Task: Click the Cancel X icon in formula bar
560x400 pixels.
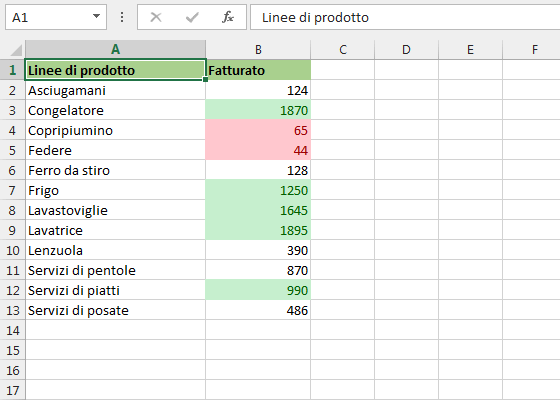Action: click(x=156, y=17)
